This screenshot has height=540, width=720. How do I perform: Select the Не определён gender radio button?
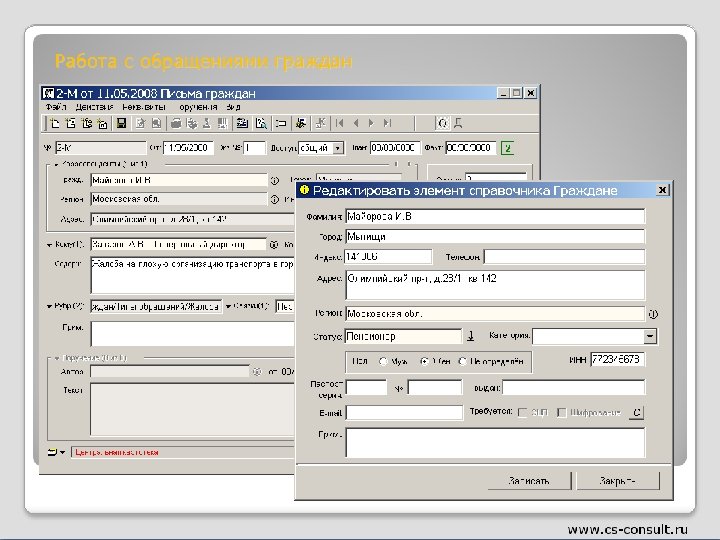[x=462, y=361]
